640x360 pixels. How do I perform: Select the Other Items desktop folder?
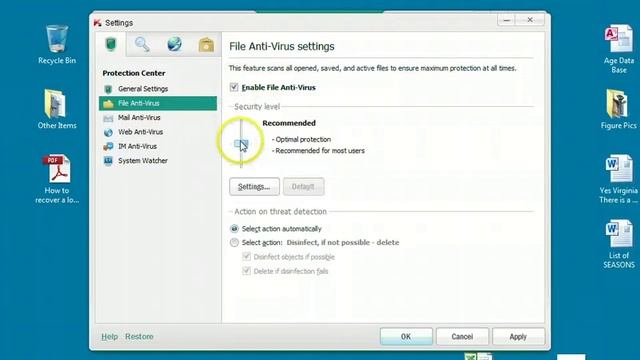[57, 109]
